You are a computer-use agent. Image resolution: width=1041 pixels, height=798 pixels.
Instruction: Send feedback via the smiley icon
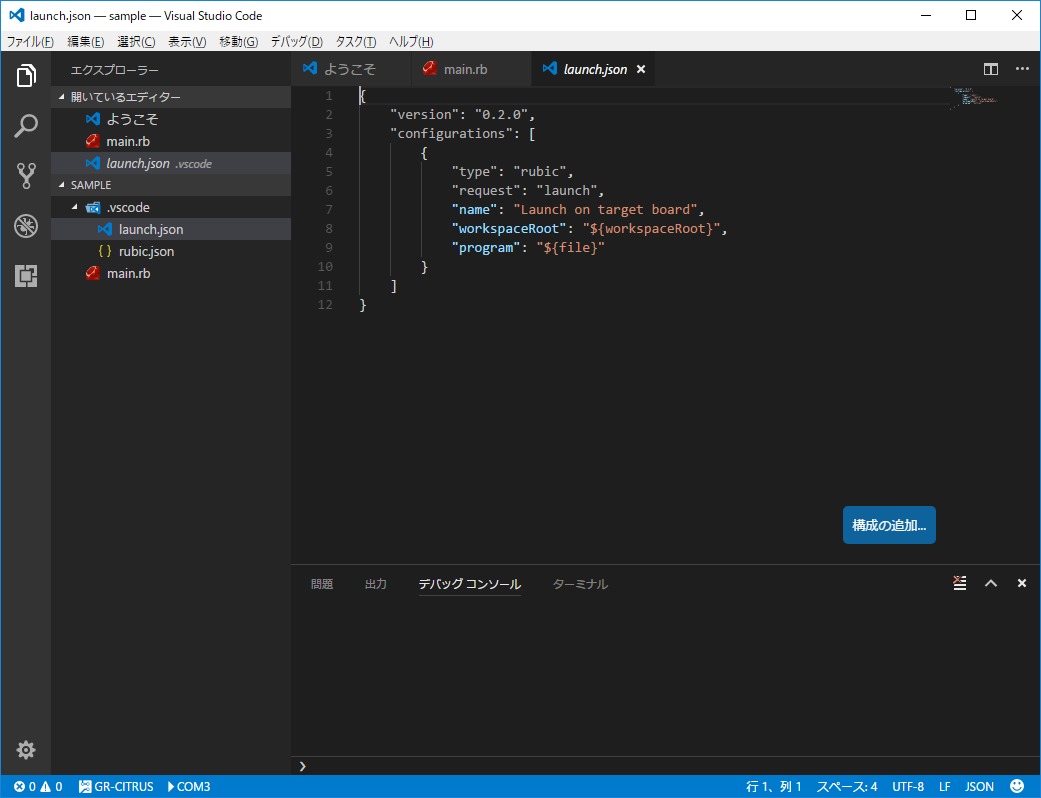coord(1016,786)
